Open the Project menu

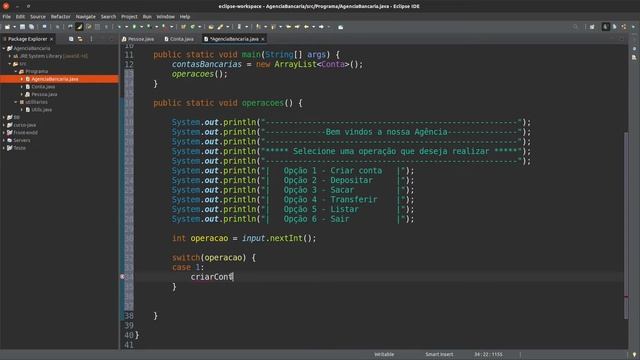tap(129, 17)
